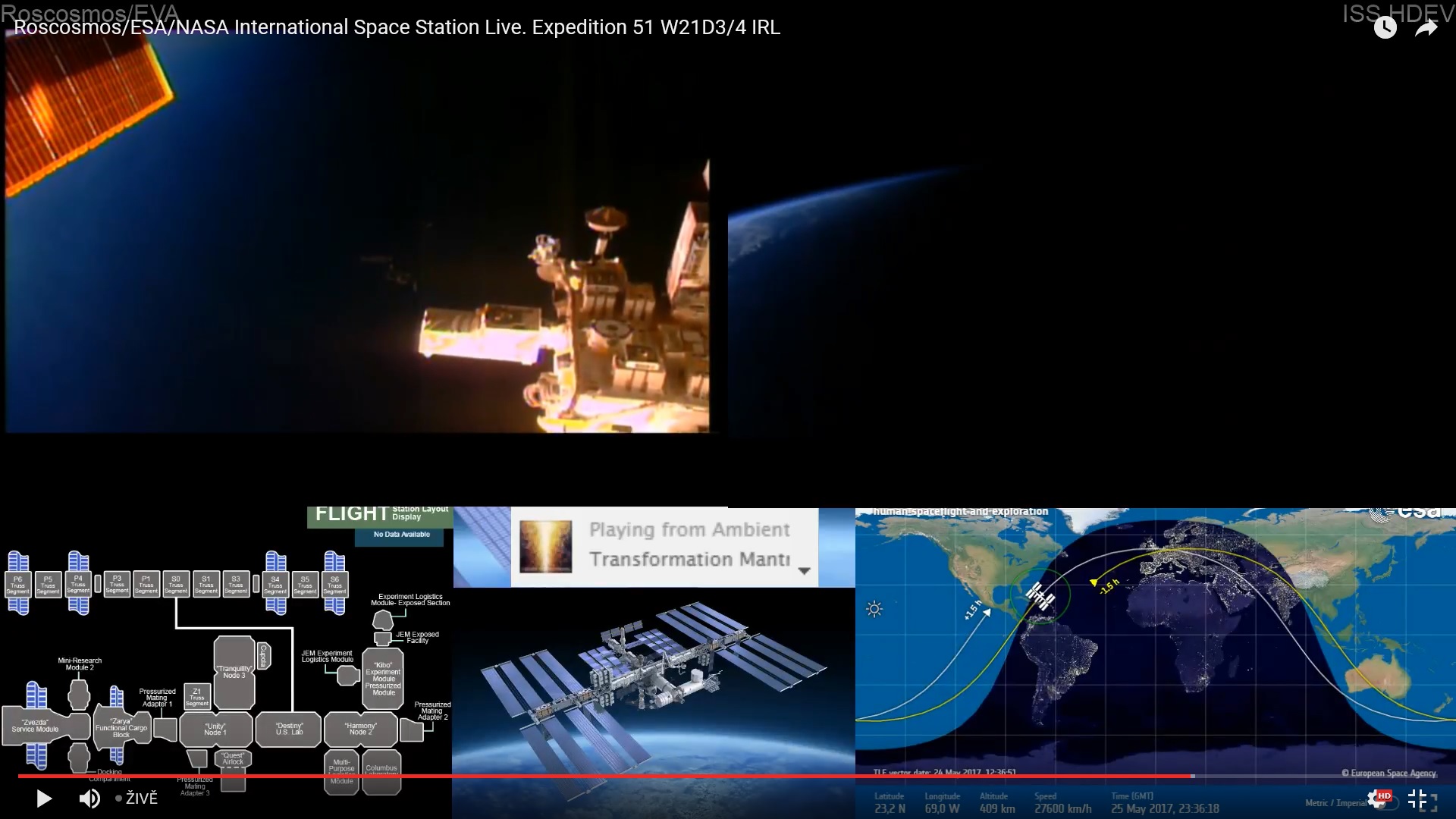
Task: Select the Zvezda Service Module block
Action: coord(35,726)
